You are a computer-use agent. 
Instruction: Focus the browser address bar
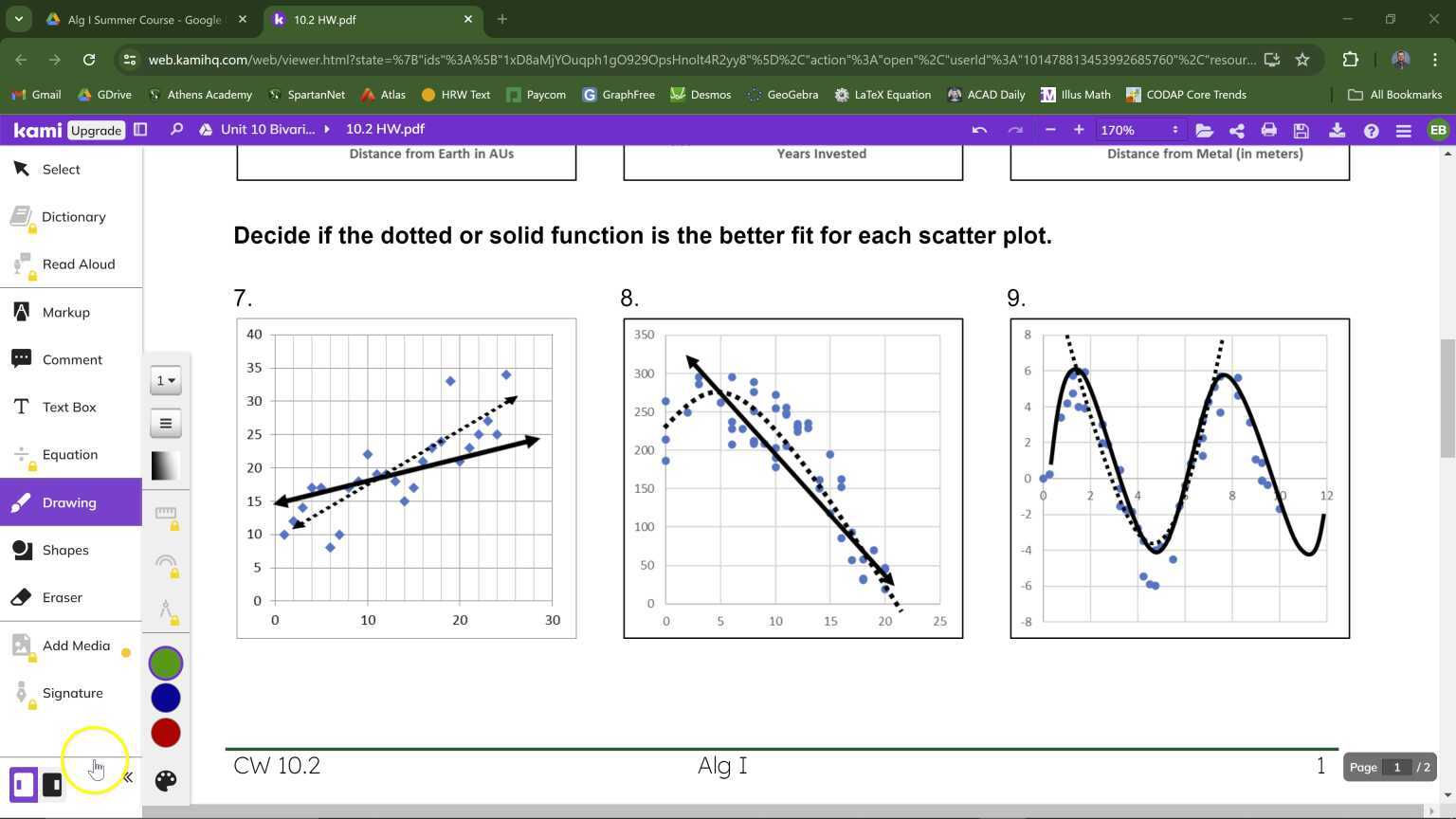tap(701, 60)
